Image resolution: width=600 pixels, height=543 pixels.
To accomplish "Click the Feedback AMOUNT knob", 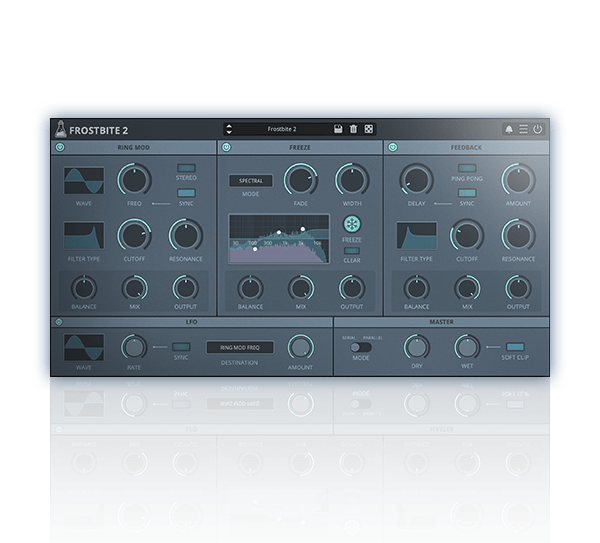I will coord(518,180).
